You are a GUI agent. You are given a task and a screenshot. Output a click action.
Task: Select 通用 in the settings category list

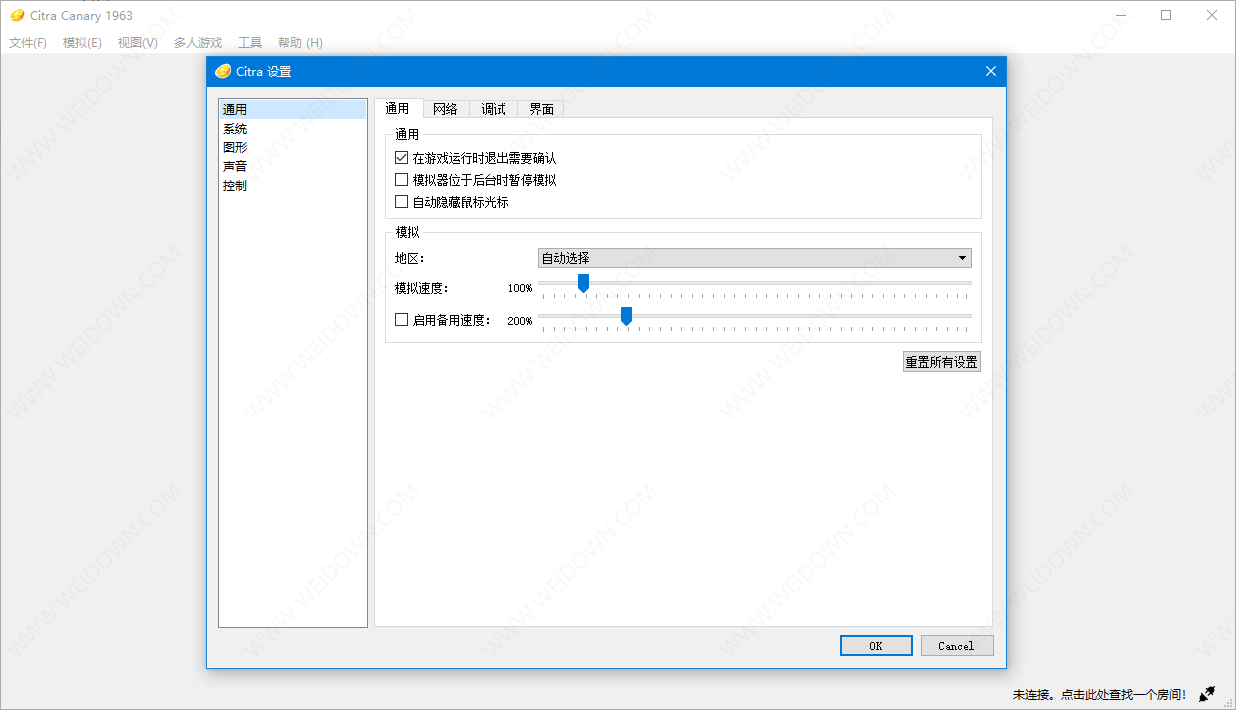(x=293, y=110)
